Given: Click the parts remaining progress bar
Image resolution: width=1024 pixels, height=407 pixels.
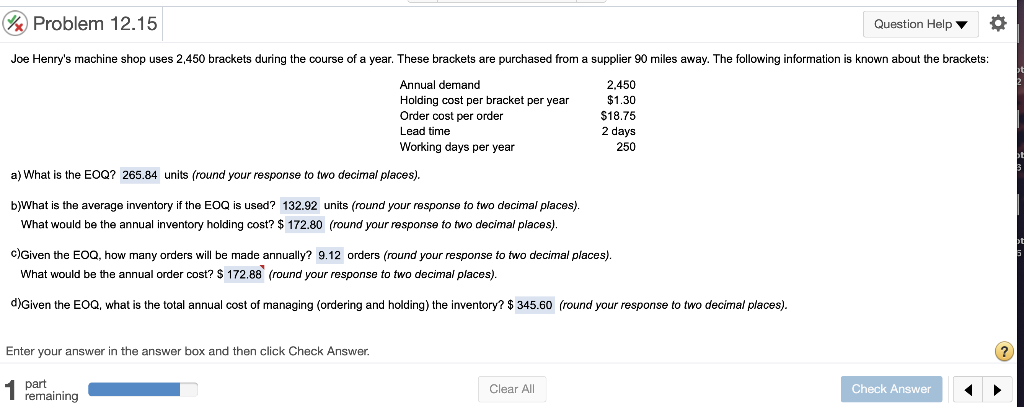Looking at the screenshot, I should [x=142, y=389].
